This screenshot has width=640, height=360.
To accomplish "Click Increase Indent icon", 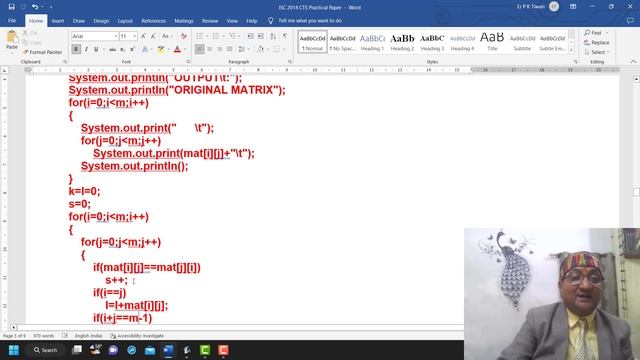I will click(x=260, y=36).
